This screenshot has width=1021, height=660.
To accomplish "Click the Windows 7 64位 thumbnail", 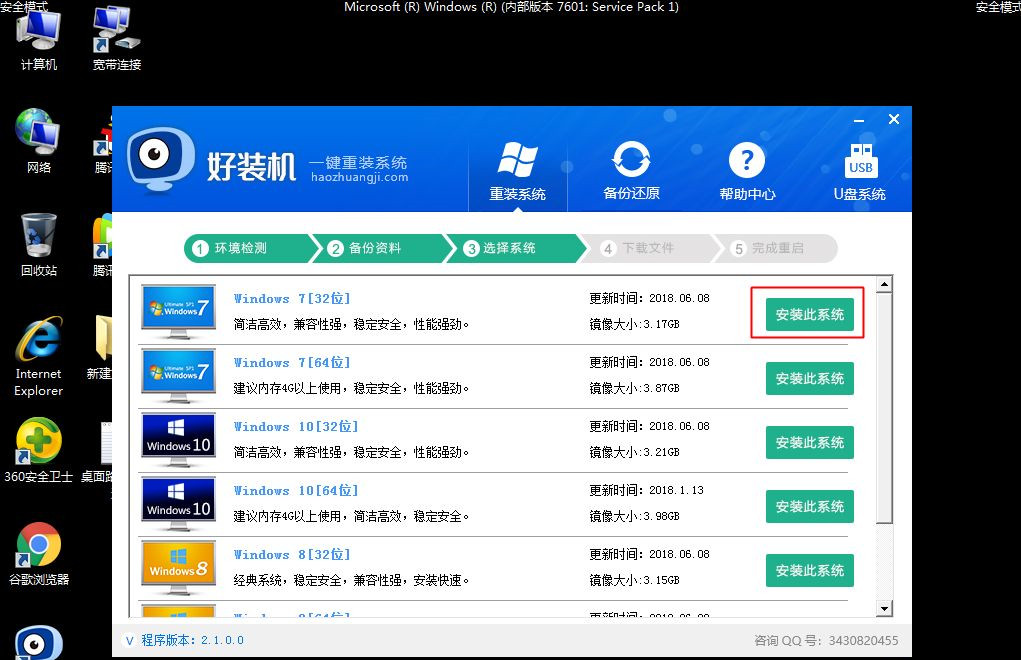I will click(177, 378).
